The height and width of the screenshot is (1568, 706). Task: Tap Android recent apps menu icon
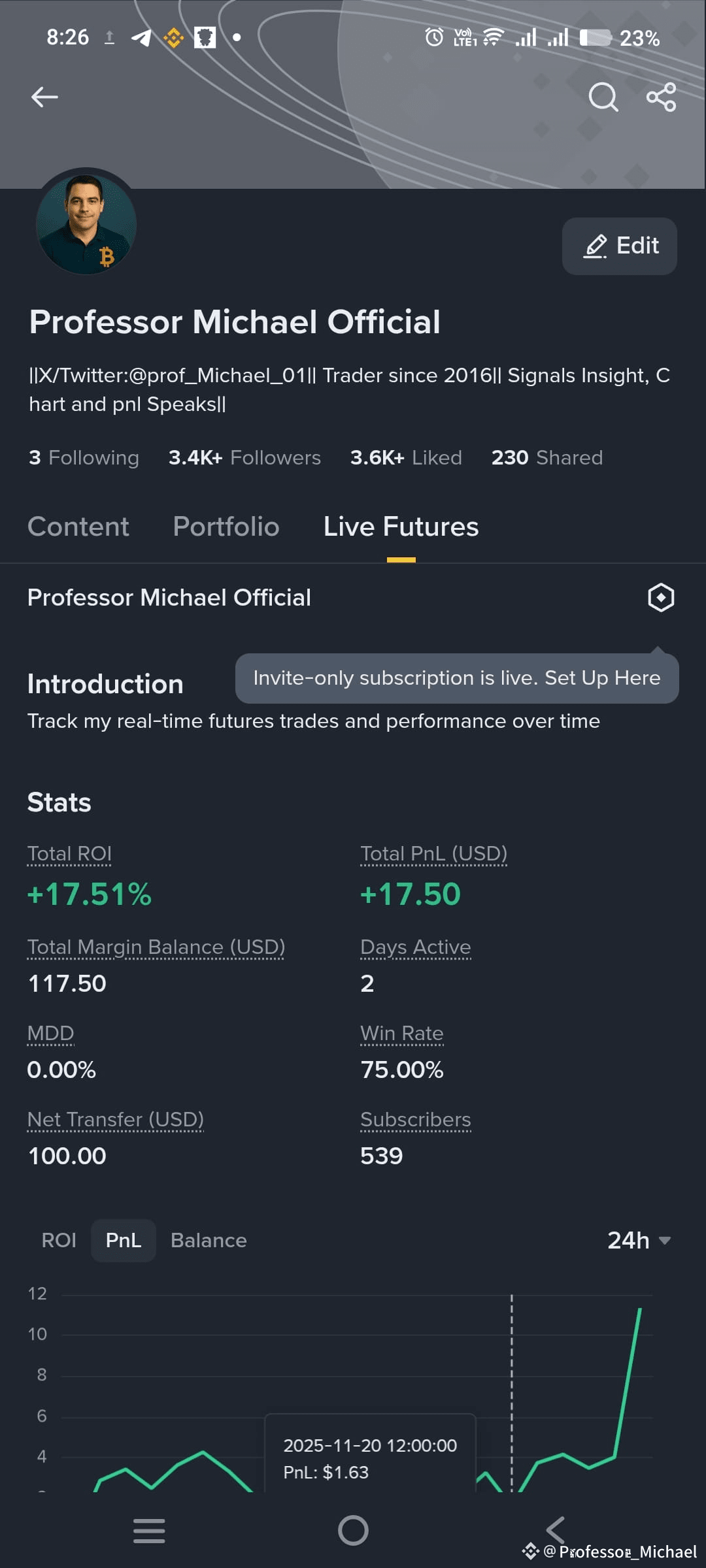pyautogui.click(x=149, y=1530)
